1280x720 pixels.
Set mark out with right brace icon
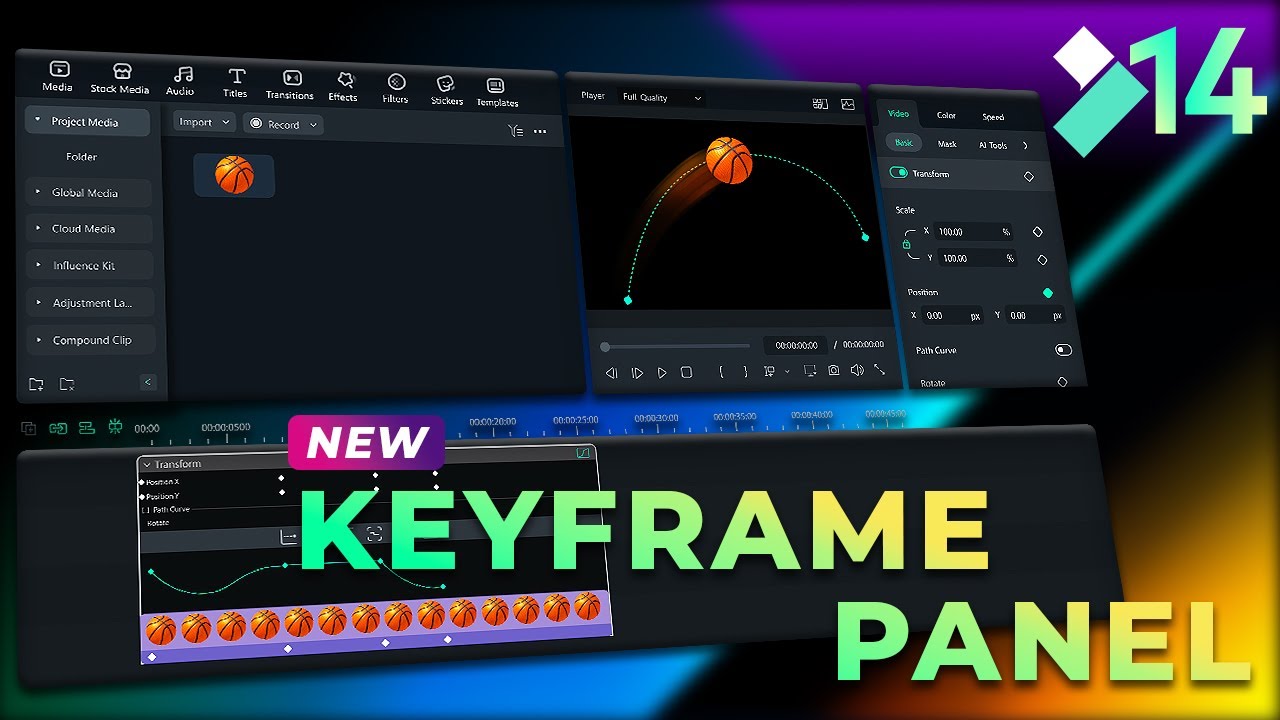tap(745, 371)
